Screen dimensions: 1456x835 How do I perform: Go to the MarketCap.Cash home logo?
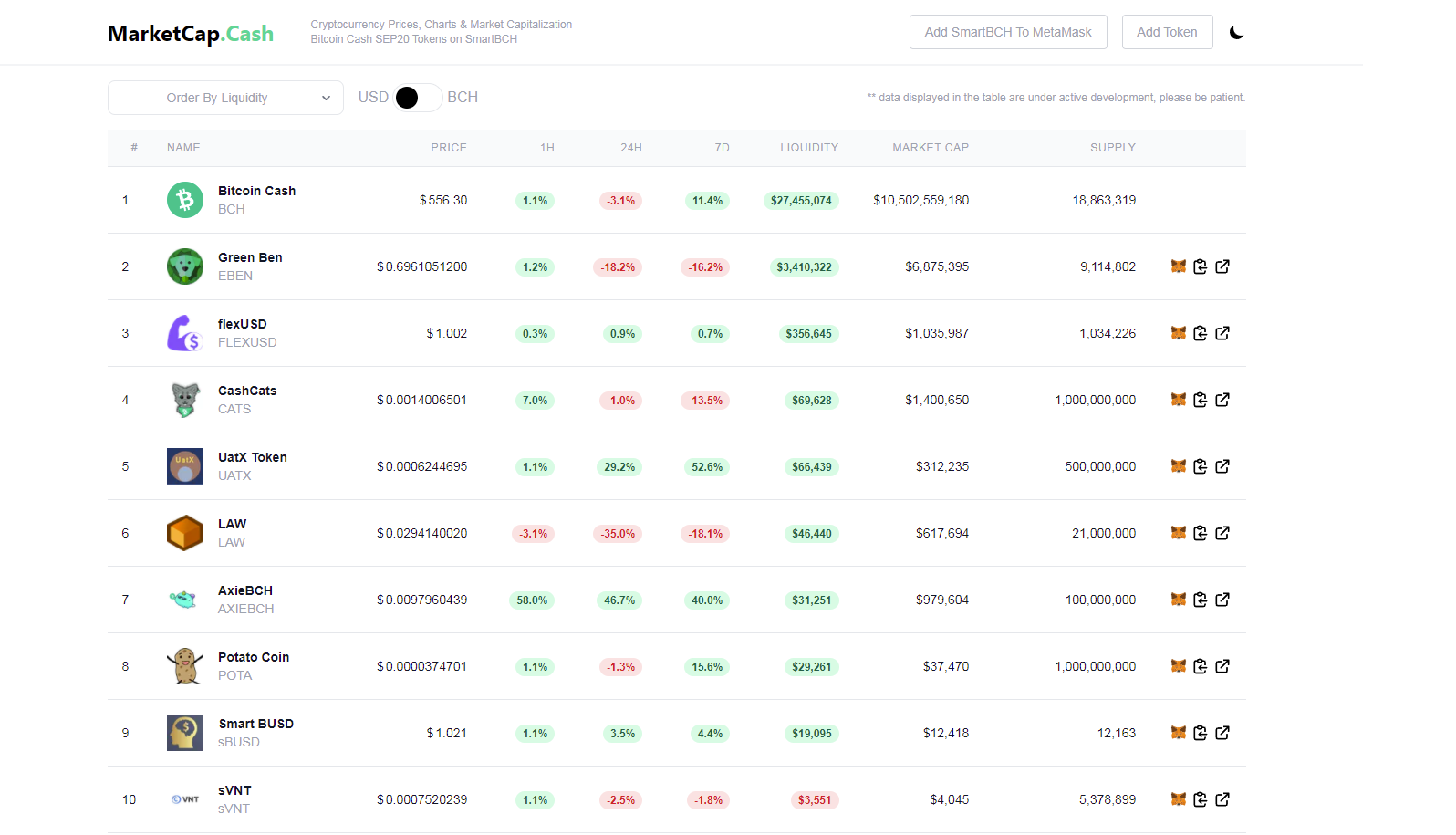pyautogui.click(x=191, y=34)
